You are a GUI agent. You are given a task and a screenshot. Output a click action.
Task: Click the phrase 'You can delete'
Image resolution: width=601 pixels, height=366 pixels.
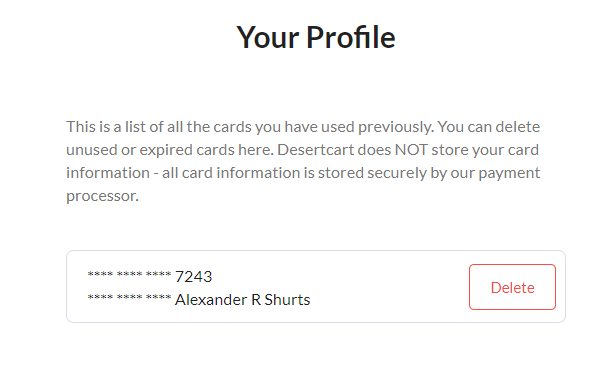(488, 127)
